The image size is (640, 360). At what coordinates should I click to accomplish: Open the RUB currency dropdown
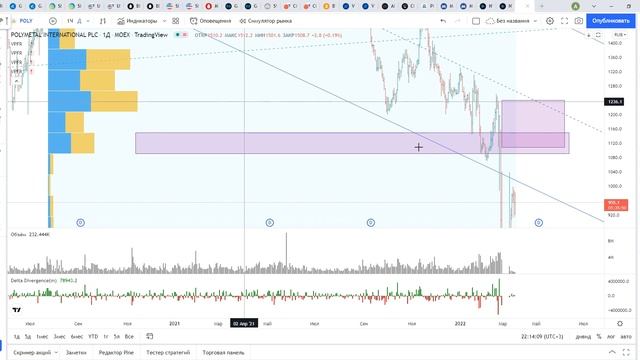[620, 35]
